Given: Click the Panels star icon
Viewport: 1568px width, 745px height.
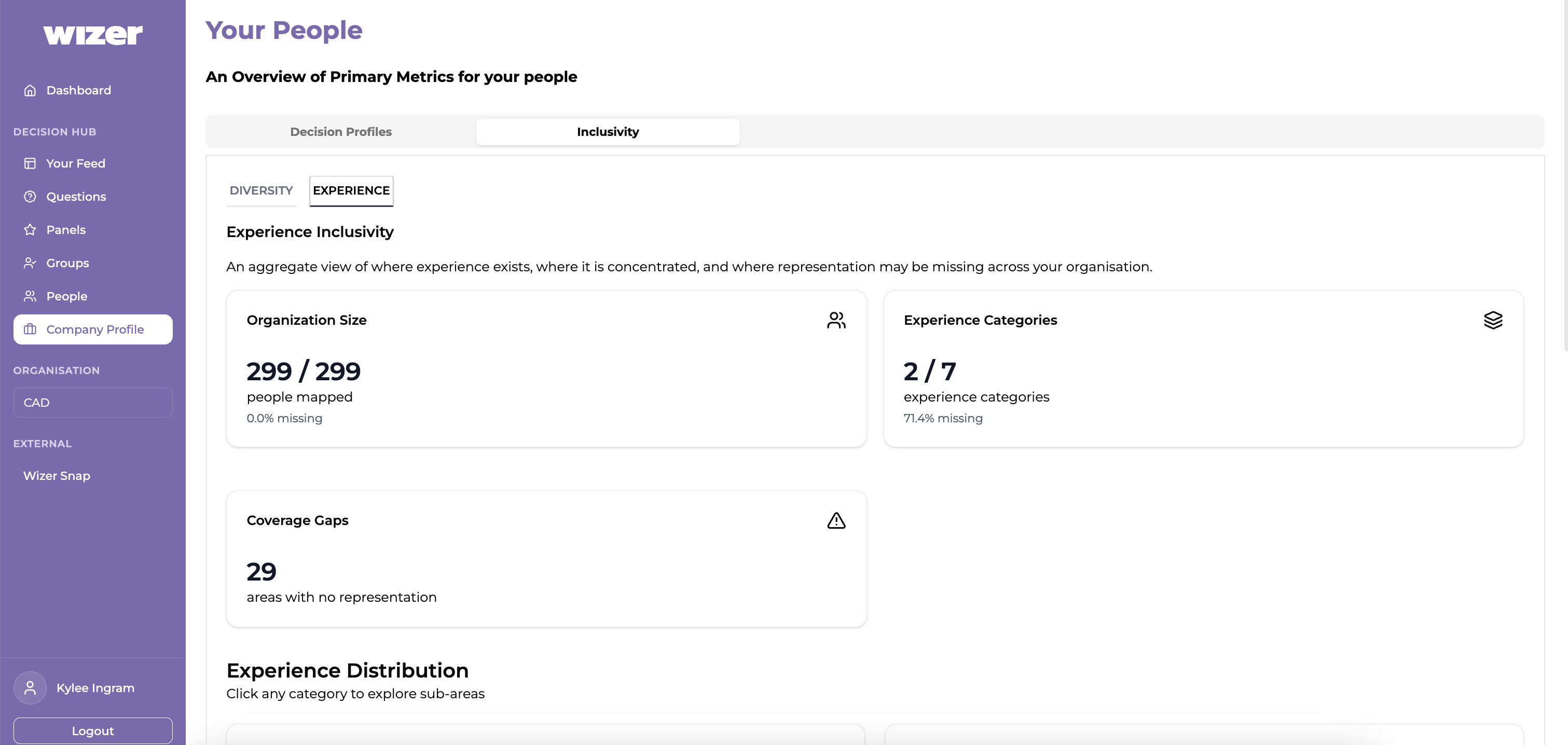Looking at the screenshot, I should pos(30,230).
